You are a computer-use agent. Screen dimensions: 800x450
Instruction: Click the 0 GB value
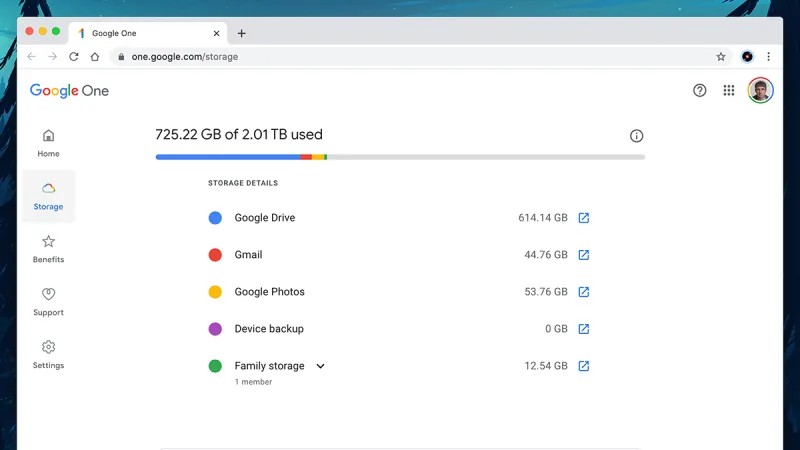[x=556, y=329]
